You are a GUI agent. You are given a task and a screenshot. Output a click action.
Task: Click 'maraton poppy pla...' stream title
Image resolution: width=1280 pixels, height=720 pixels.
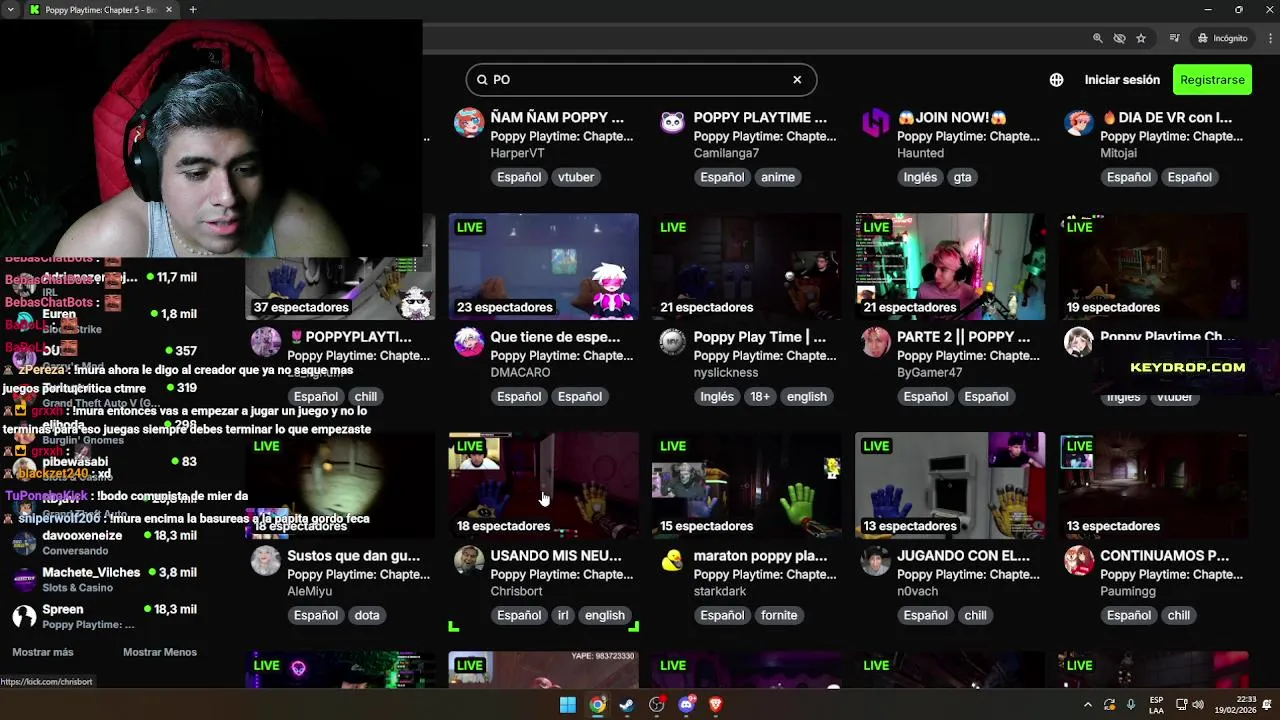pyautogui.click(x=760, y=556)
